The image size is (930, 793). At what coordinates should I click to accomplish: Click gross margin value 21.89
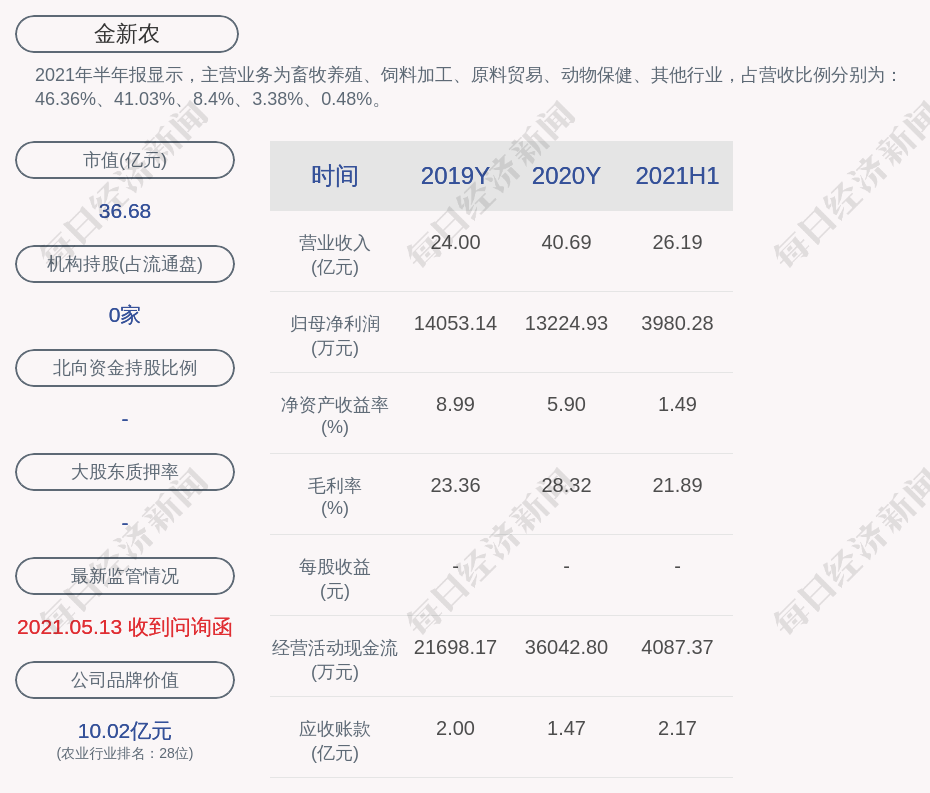point(677,485)
